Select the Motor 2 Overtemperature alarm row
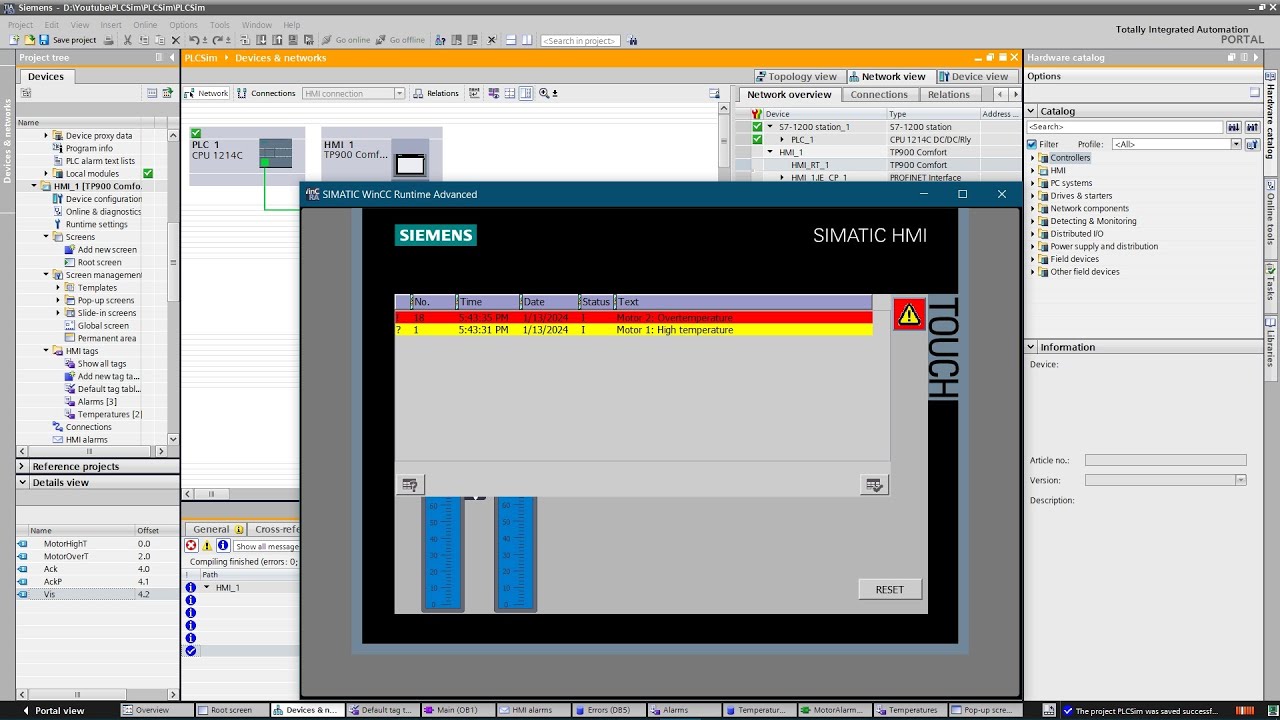The width and height of the screenshot is (1280, 720). tap(634, 317)
